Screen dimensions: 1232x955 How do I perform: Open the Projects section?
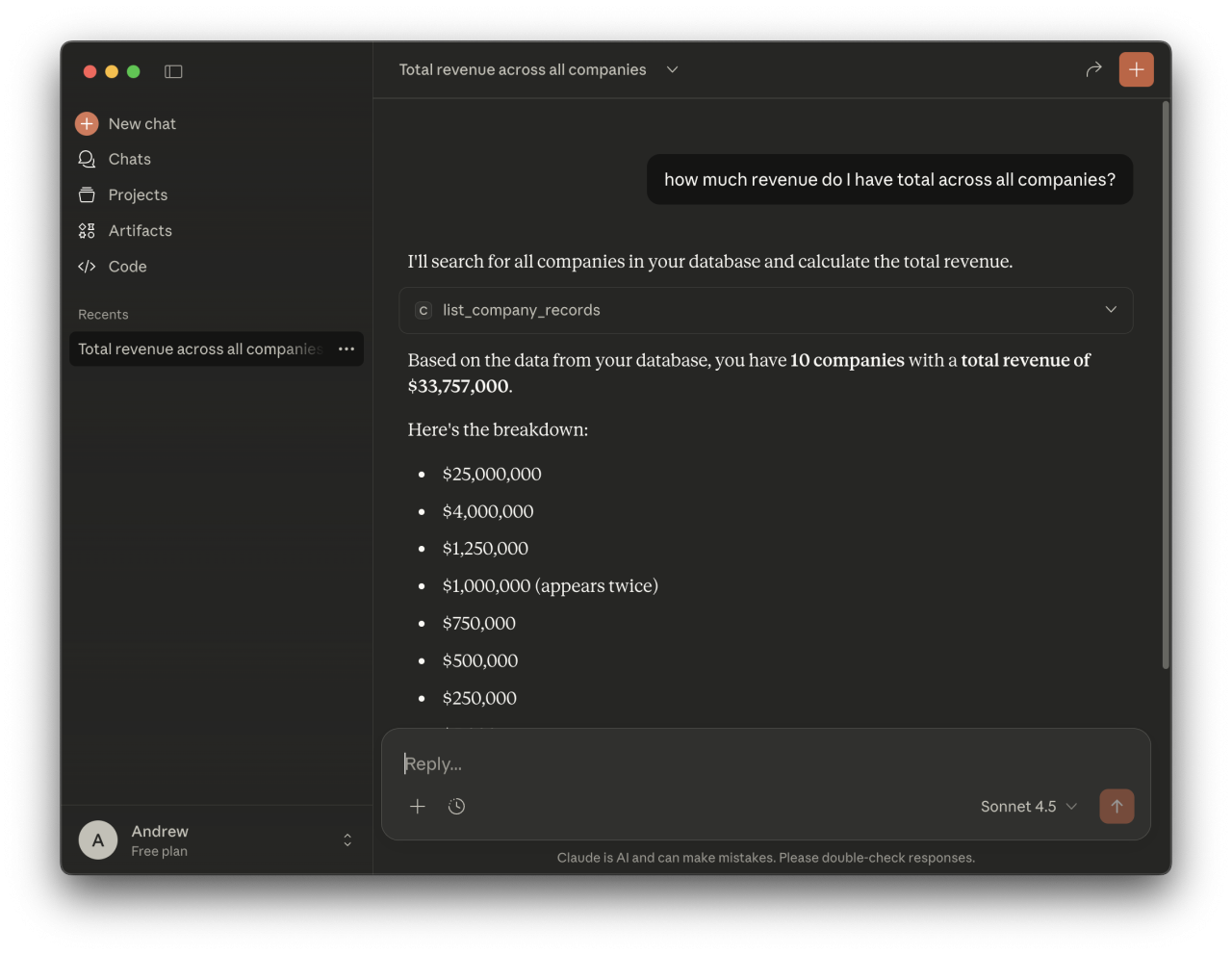pos(136,194)
